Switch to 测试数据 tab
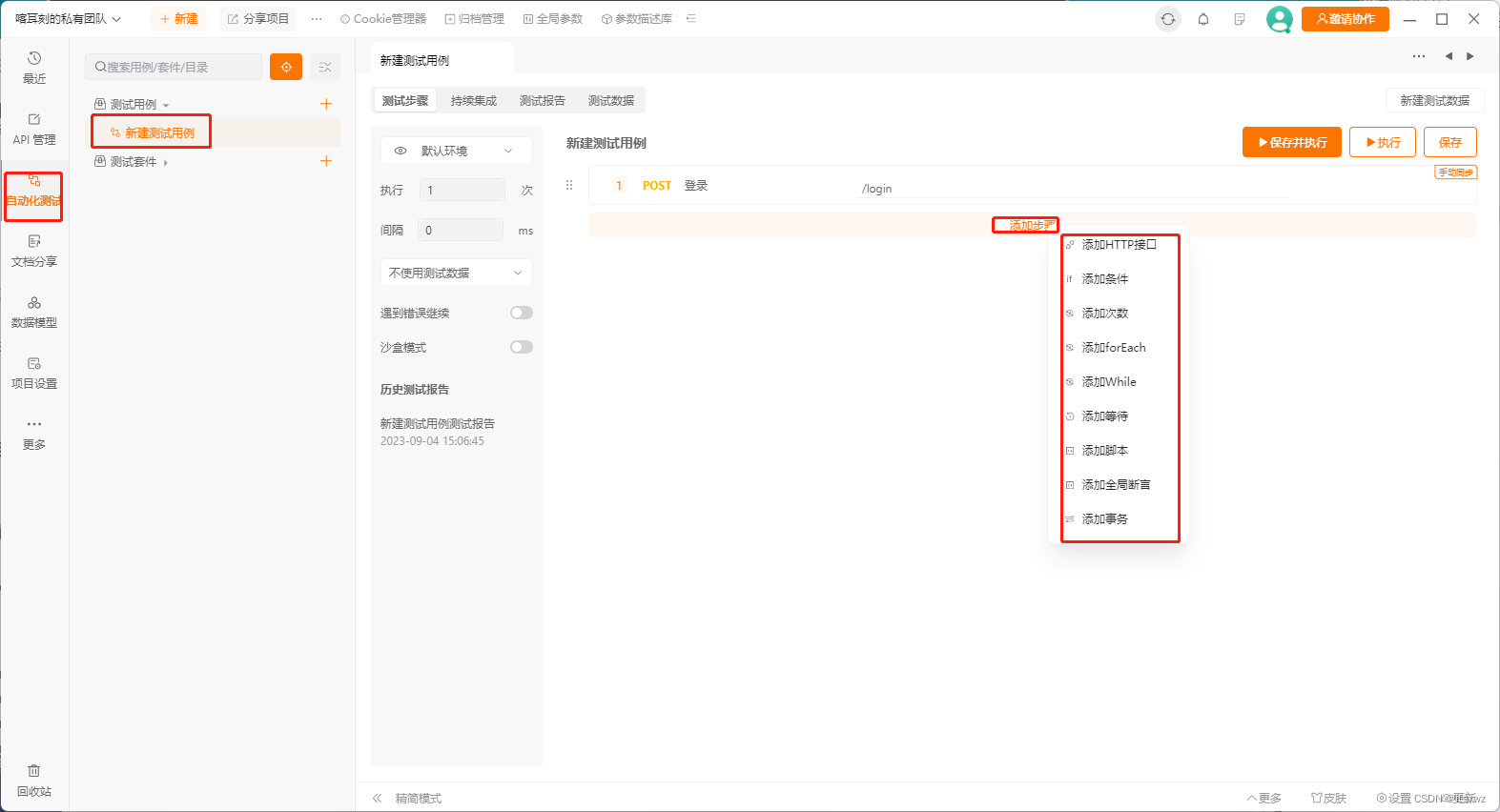1500x812 pixels. tap(611, 100)
